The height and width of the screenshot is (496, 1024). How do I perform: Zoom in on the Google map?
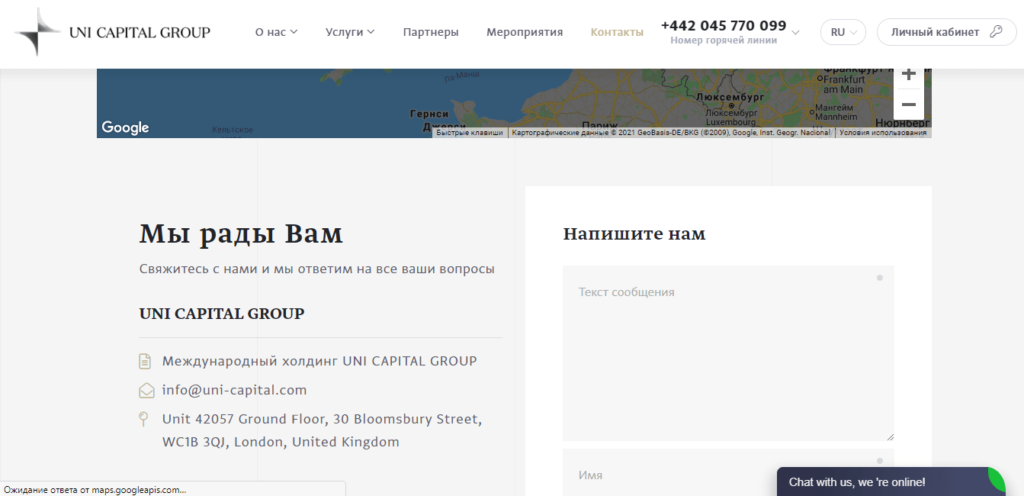[x=908, y=76]
